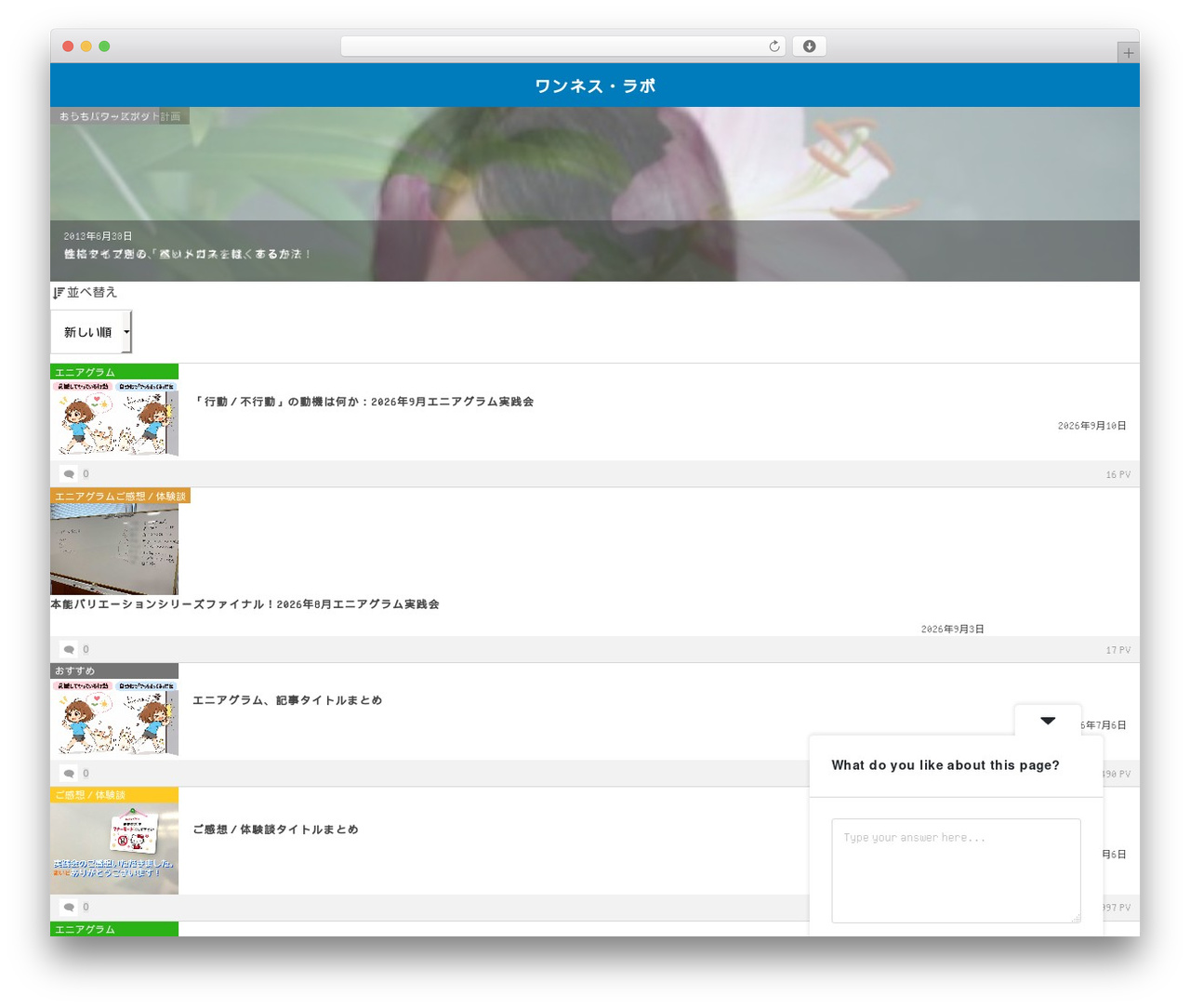The width and height of the screenshot is (1190, 1008).
Task: Click the comment bubble icon under the 2026年8月エニアグラム実践会 post
Action: 69,650
